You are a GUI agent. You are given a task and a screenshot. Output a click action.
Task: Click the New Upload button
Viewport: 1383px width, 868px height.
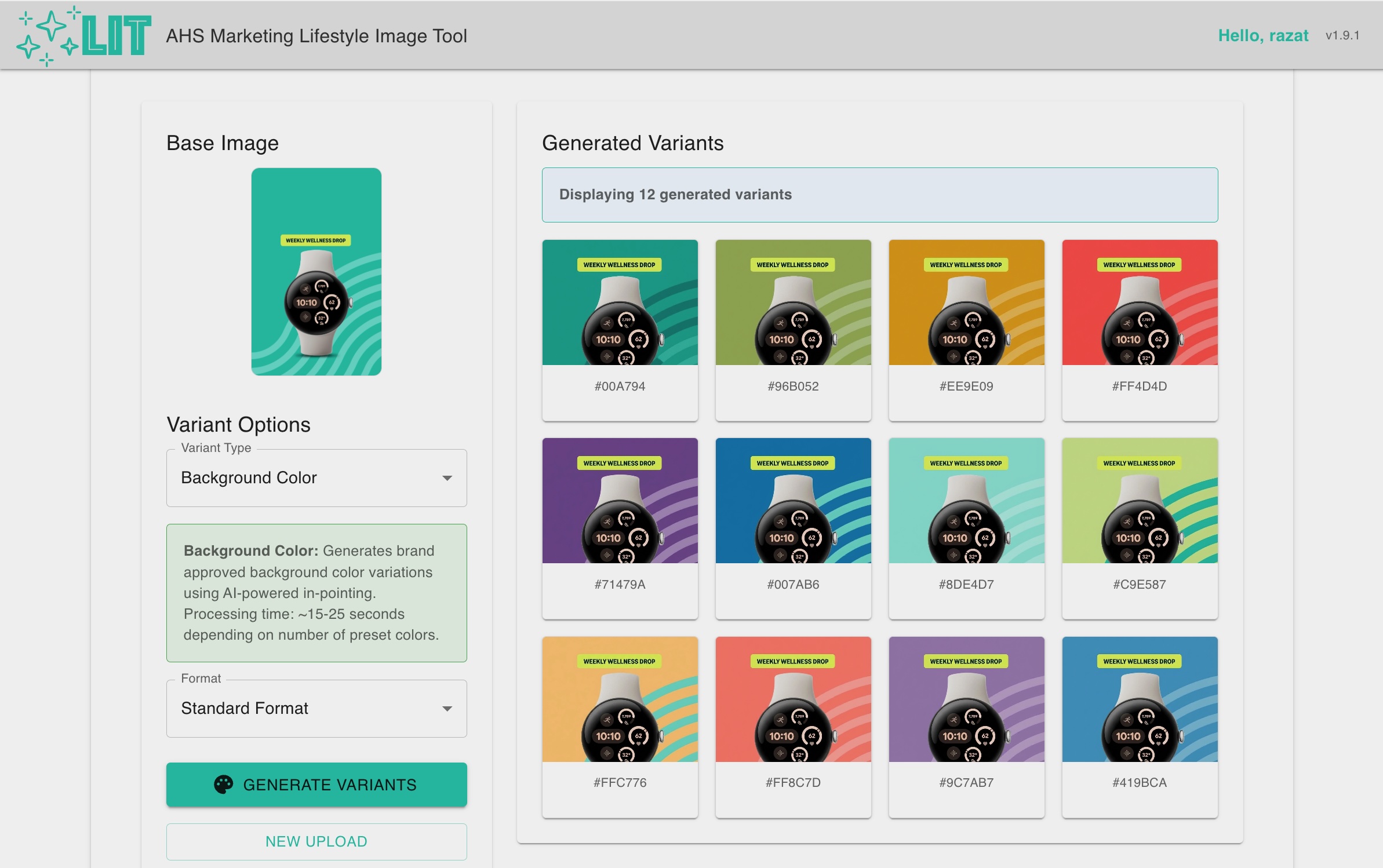click(x=316, y=841)
